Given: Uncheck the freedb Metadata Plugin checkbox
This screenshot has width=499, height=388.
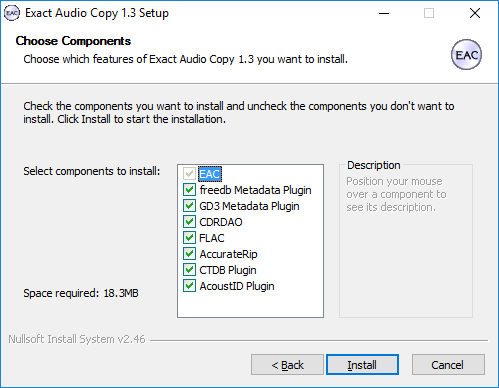Looking at the screenshot, I should (x=189, y=190).
